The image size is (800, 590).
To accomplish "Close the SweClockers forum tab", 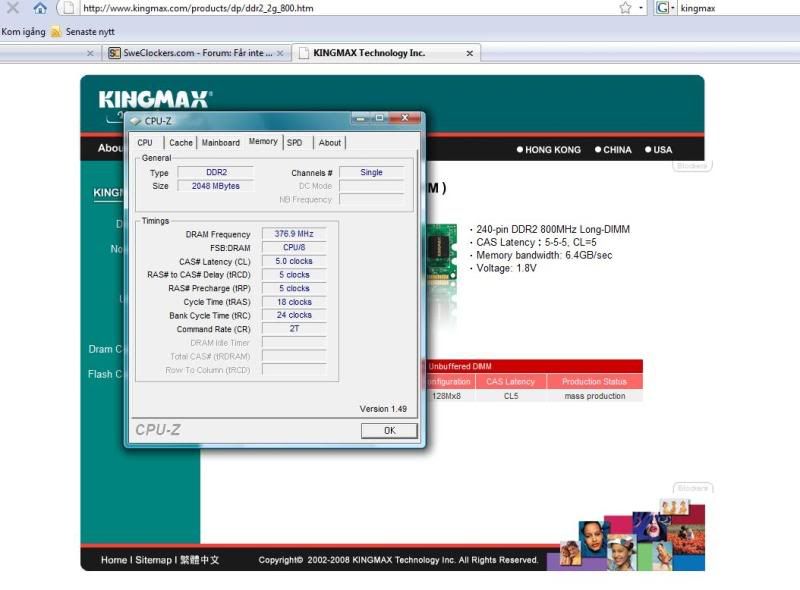I will click(x=280, y=53).
